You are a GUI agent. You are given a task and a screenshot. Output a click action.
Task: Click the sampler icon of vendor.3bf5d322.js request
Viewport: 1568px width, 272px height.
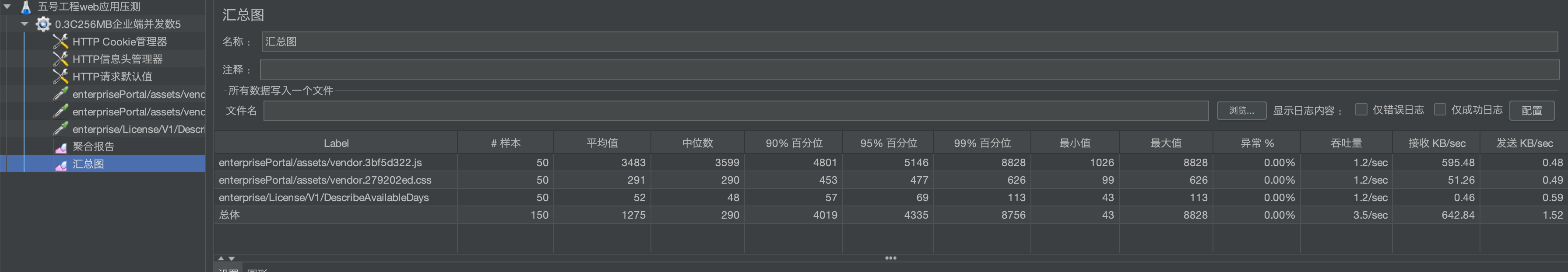pyautogui.click(x=60, y=94)
